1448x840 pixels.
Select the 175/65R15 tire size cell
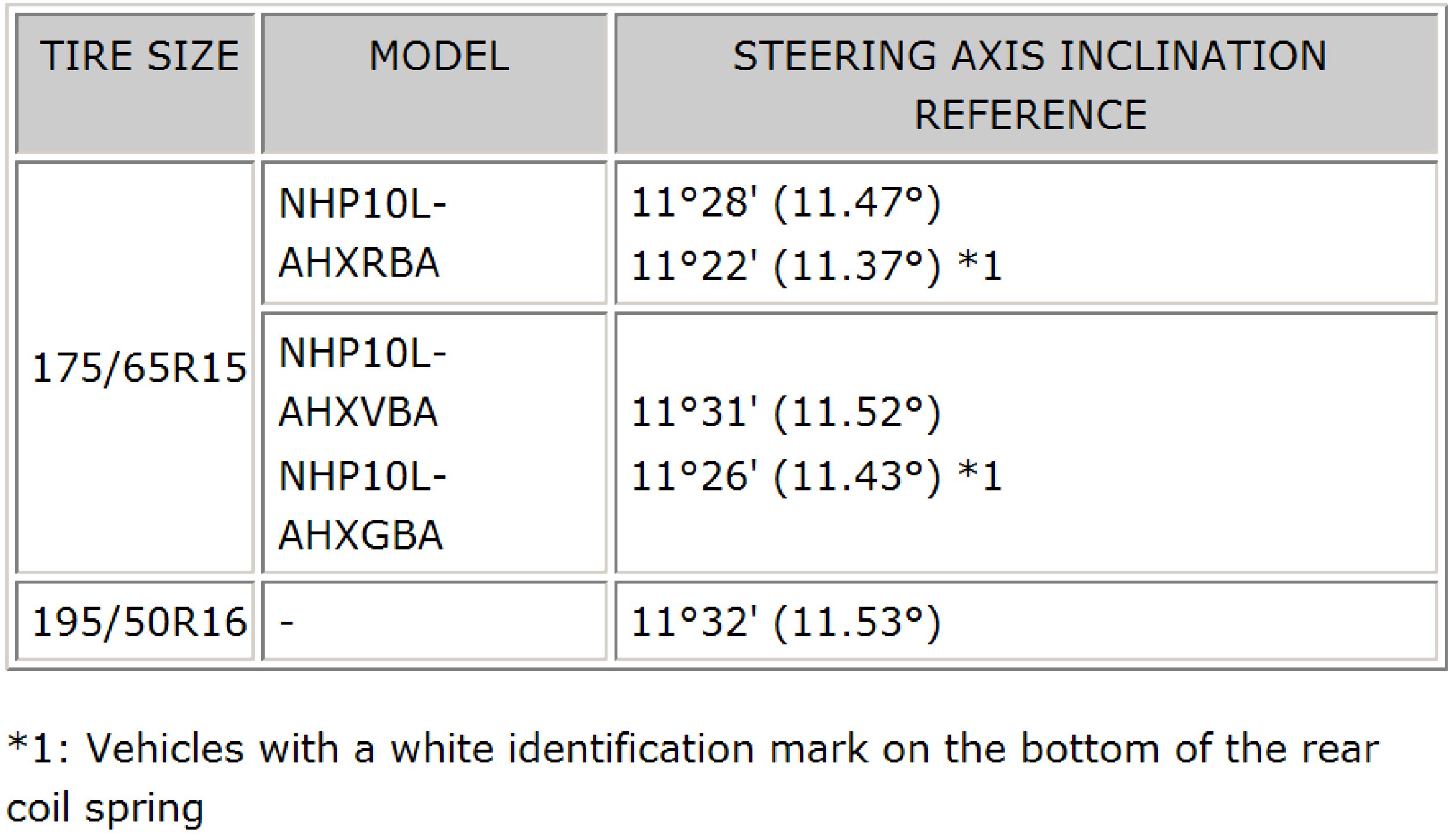coord(139,368)
